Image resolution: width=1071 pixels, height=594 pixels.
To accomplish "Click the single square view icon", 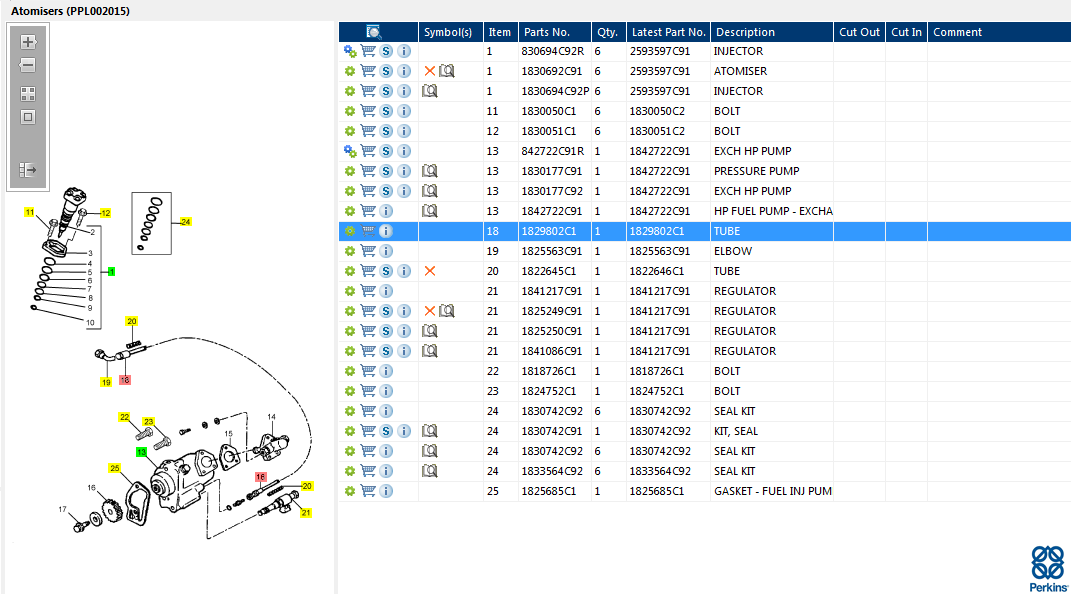I will 28,117.
